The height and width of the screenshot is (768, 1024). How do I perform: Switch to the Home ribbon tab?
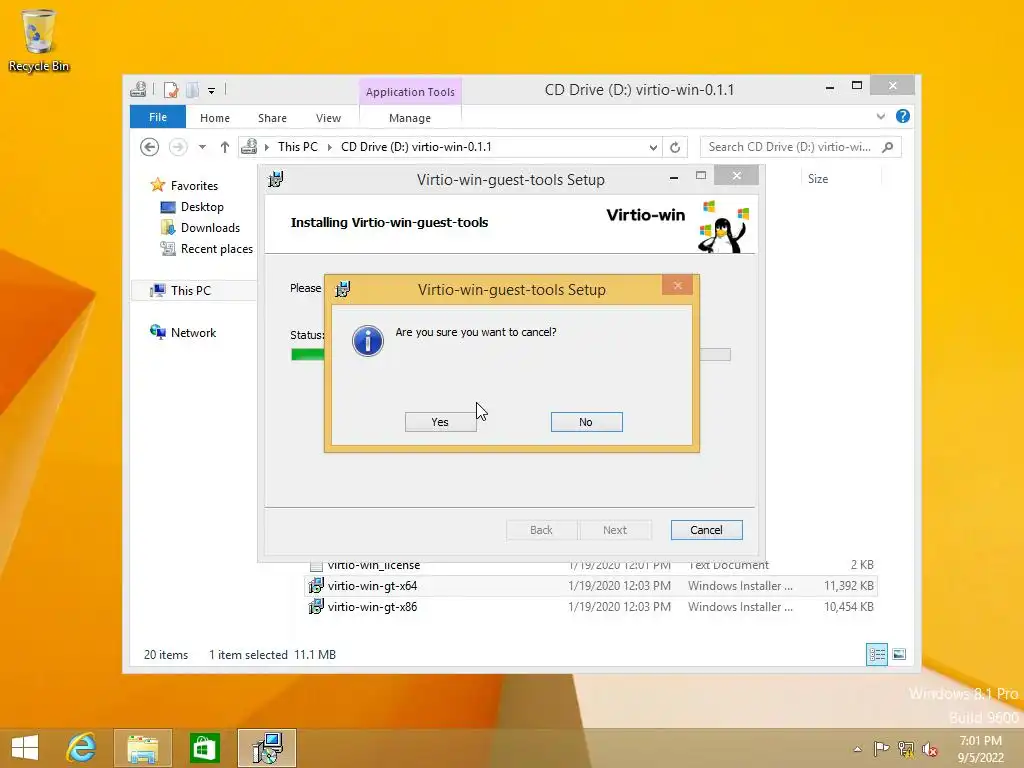coord(215,118)
